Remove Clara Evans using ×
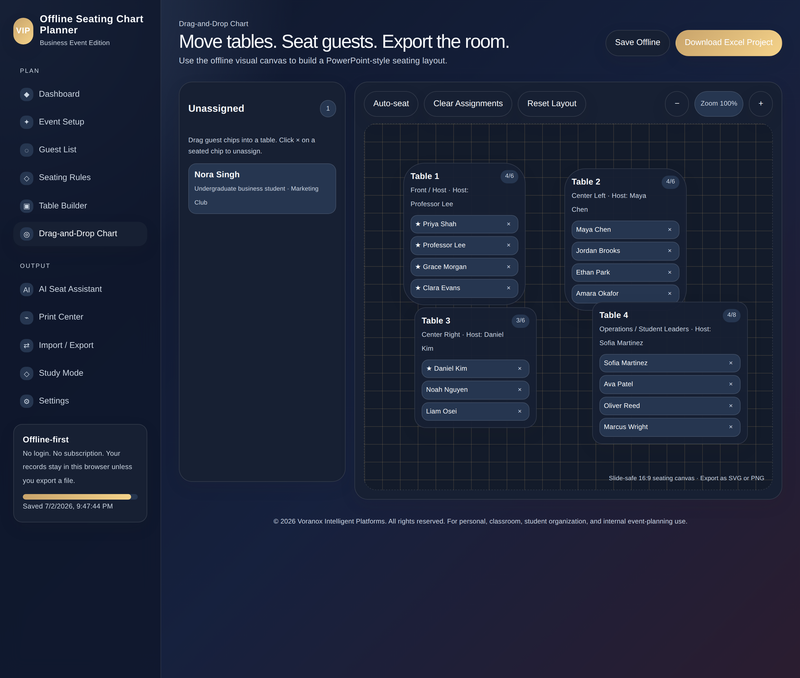 tap(508, 288)
